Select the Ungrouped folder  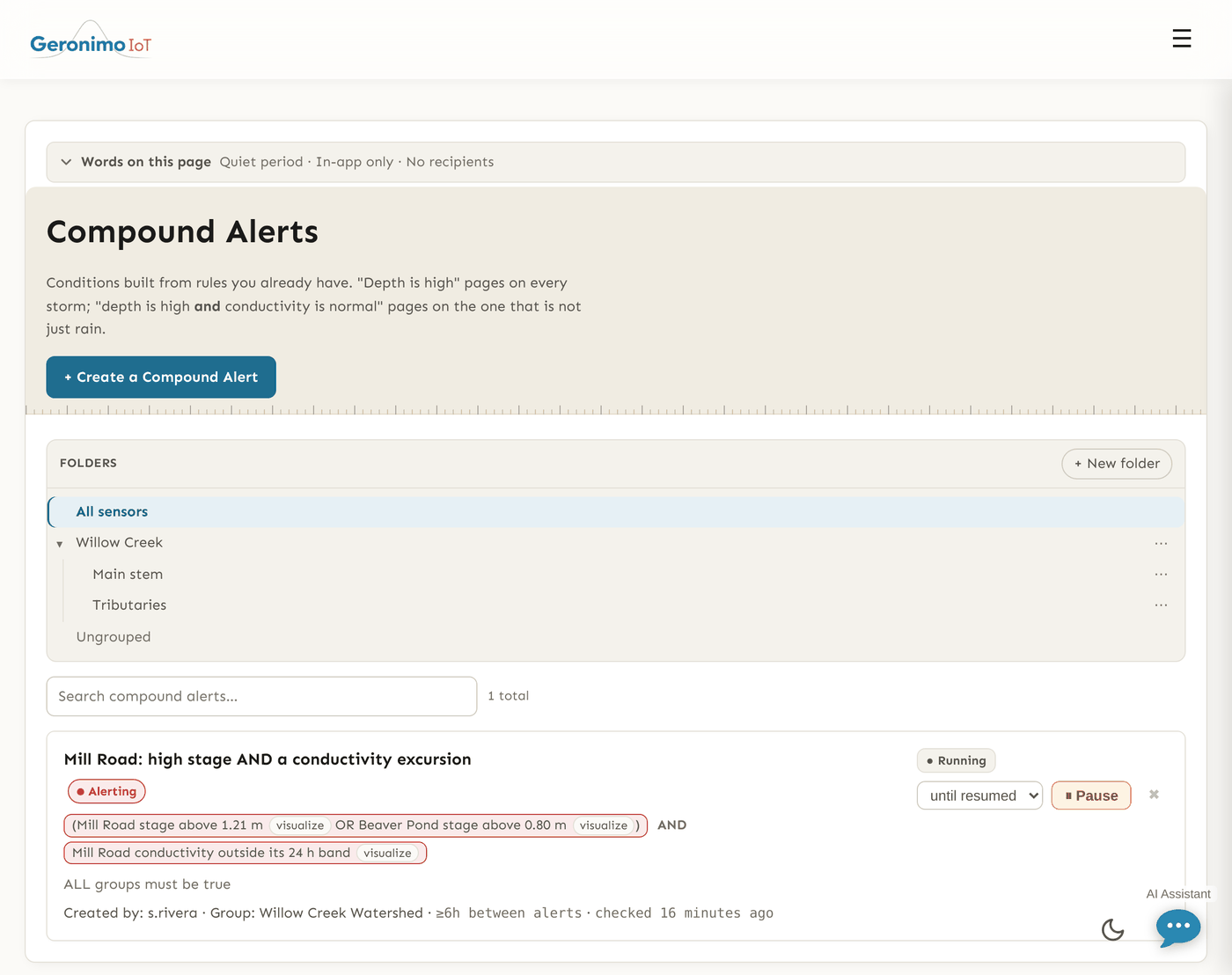click(114, 637)
